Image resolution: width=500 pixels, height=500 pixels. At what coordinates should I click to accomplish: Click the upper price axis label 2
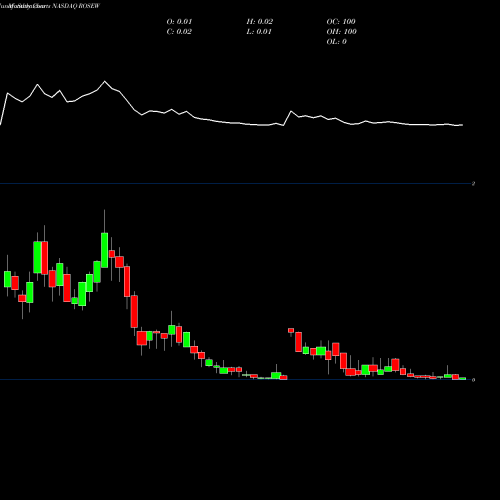[473, 183]
